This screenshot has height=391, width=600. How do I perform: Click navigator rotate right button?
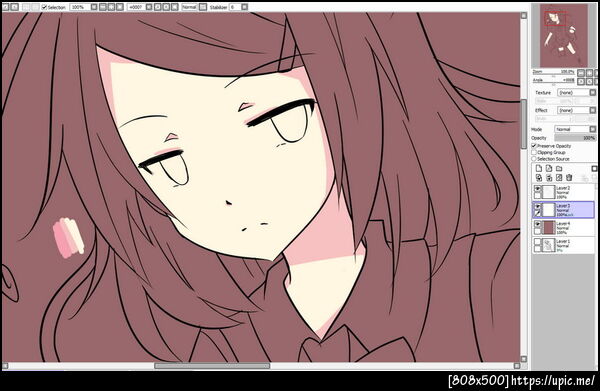[590, 81]
